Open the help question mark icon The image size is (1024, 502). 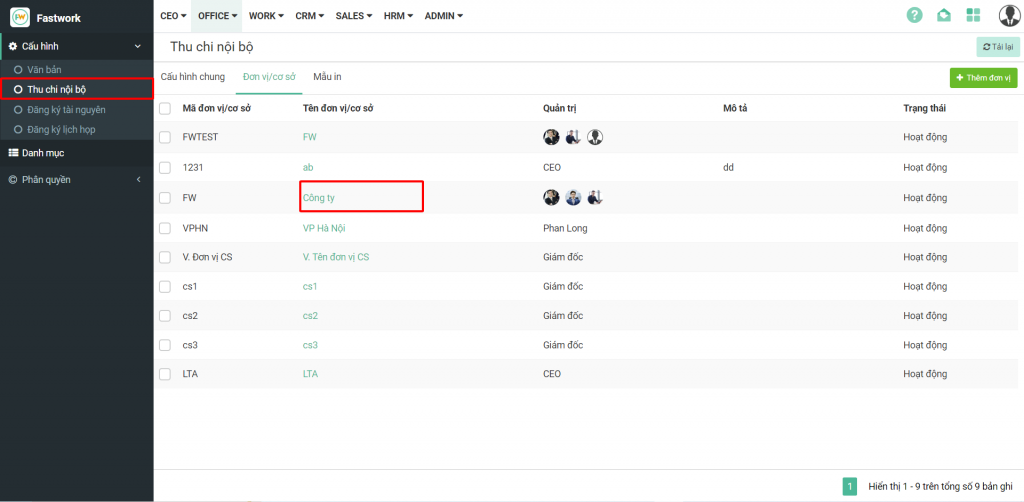(914, 15)
